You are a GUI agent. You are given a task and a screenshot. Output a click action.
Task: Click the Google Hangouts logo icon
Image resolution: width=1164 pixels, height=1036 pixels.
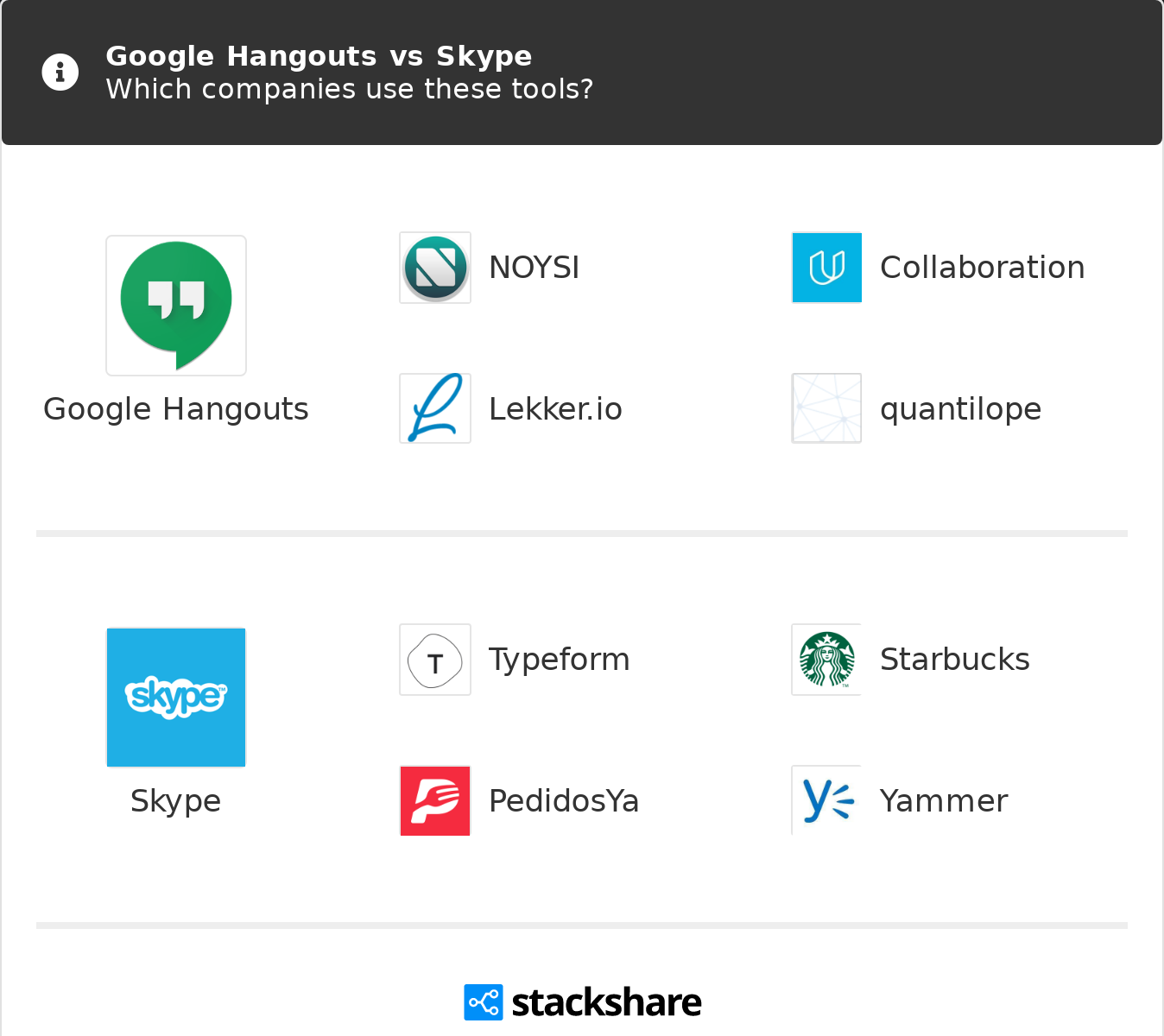point(176,306)
